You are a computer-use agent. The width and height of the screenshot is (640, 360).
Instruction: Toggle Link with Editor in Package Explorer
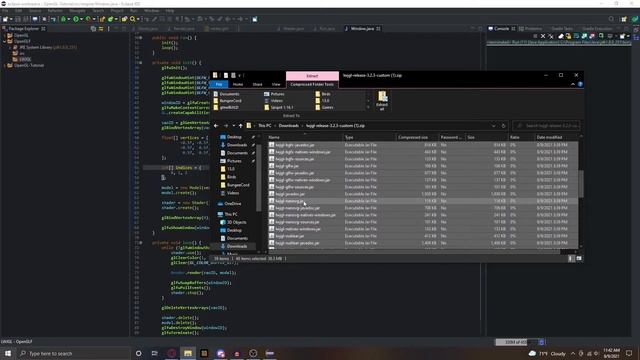click(101, 29)
